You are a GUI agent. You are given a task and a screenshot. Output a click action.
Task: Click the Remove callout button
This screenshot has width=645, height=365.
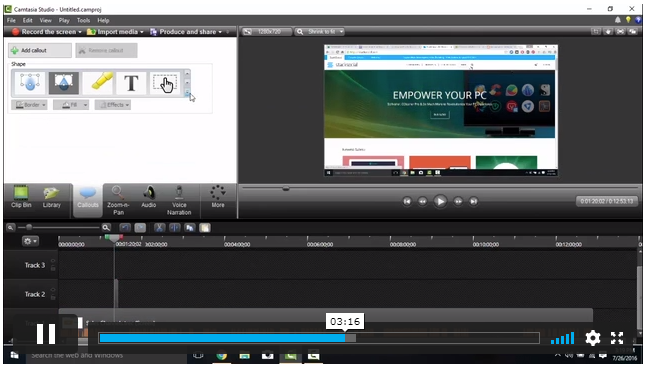pyautogui.click(x=106, y=50)
